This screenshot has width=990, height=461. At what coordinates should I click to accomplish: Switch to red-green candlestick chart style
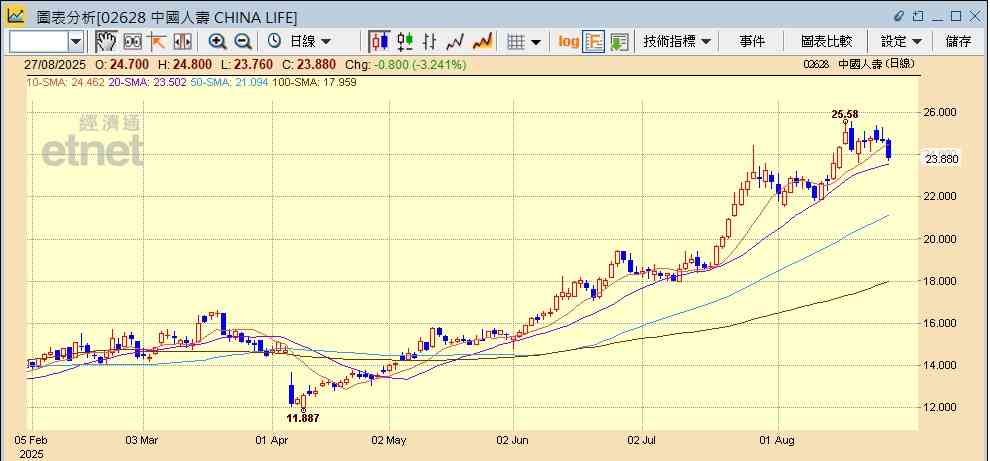(x=405, y=42)
